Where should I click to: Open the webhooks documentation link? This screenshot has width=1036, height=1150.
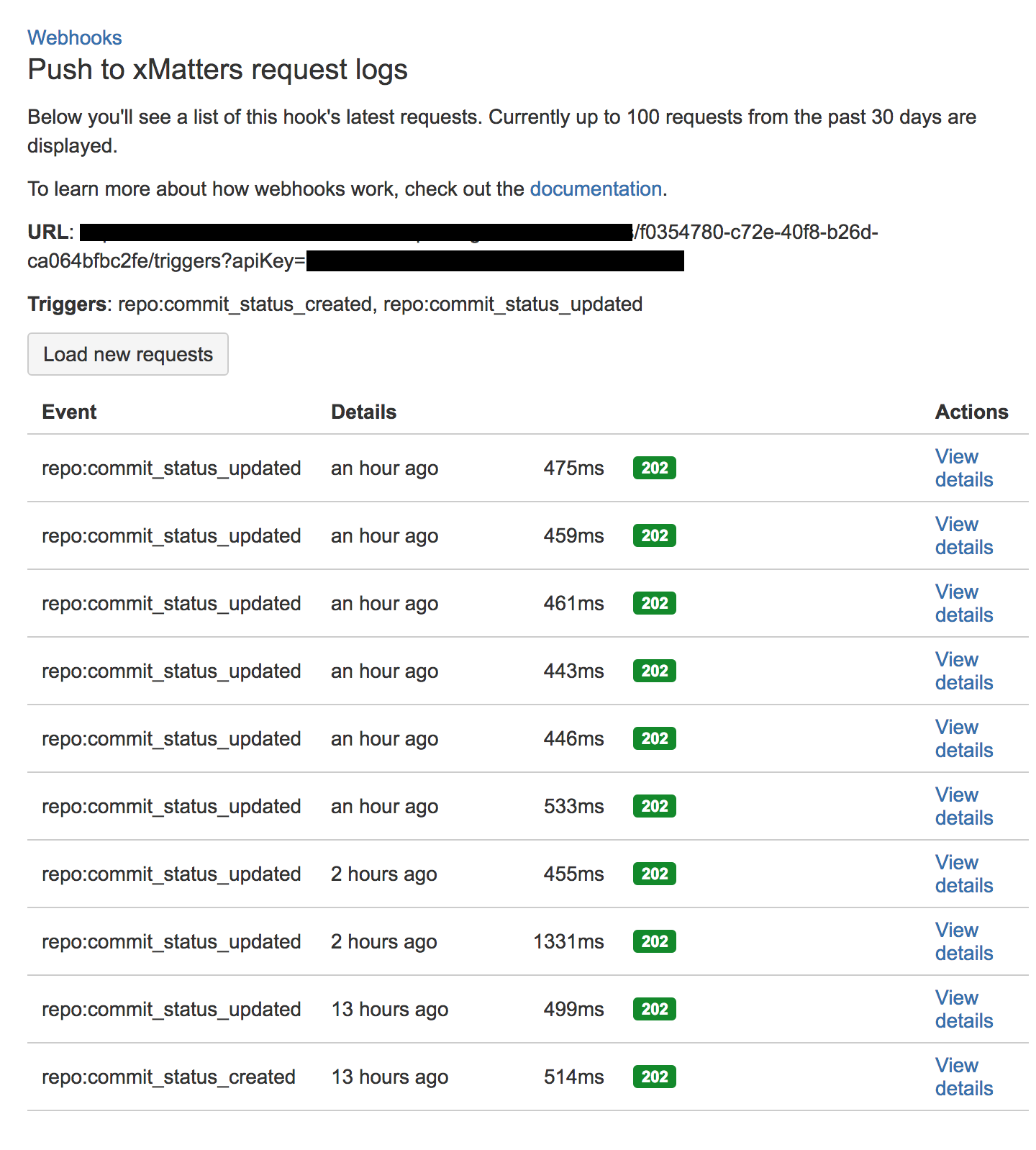tap(596, 189)
